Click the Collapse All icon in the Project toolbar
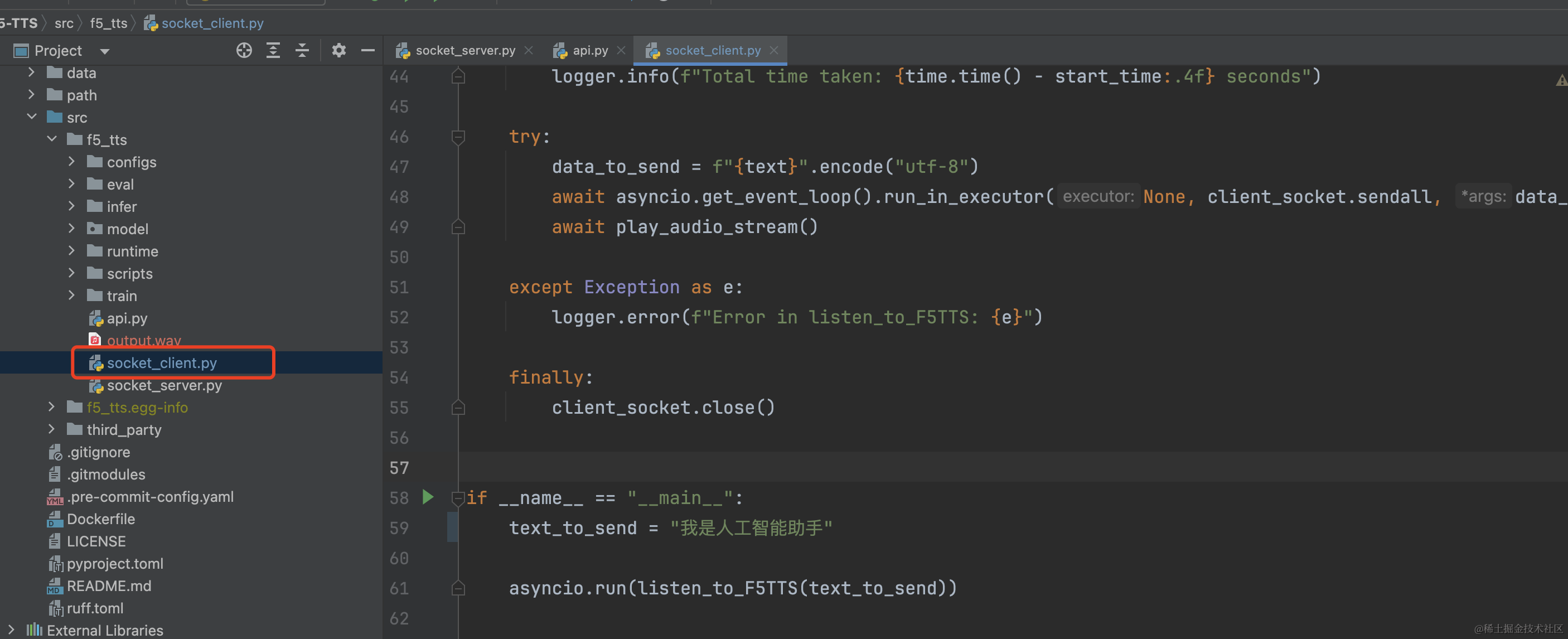1568x639 pixels. pyautogui.click(x=302, y=51)
